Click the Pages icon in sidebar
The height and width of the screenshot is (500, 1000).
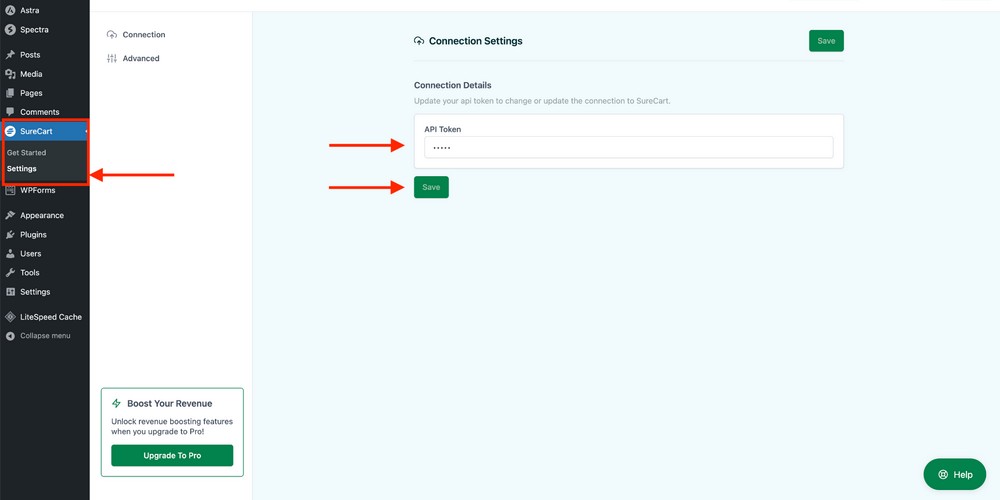pos(10,93)
